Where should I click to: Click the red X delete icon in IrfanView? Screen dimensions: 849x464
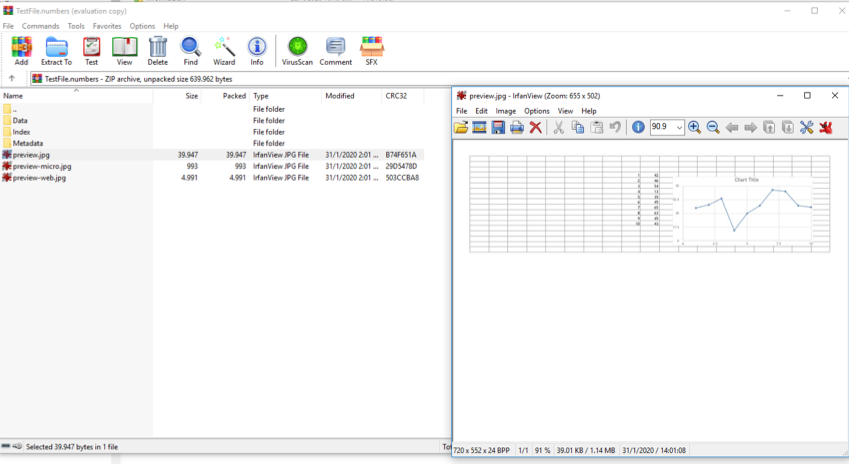coord(535,127)
